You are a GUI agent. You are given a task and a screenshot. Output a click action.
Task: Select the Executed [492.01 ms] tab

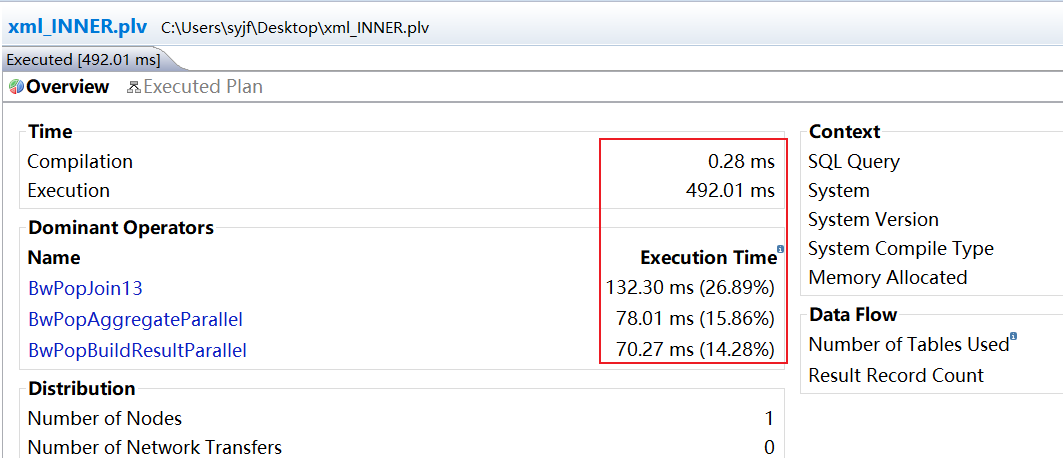click(83, 60)
